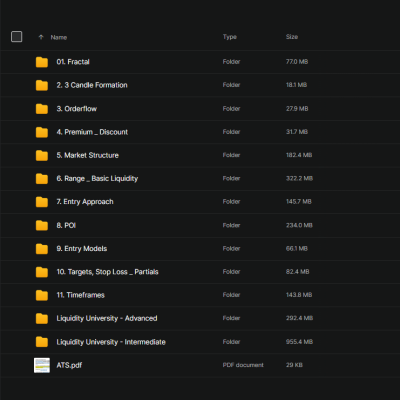Click Folder type in the 8. POI row

click(x=231, y=225)
